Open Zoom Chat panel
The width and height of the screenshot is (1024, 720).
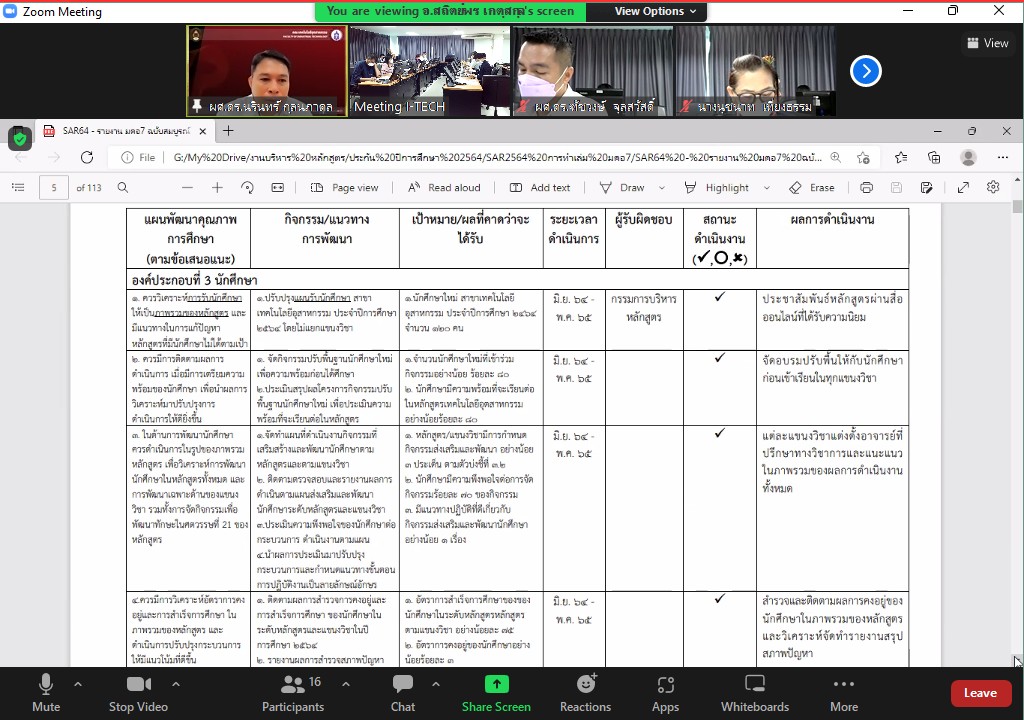[403, 693]
